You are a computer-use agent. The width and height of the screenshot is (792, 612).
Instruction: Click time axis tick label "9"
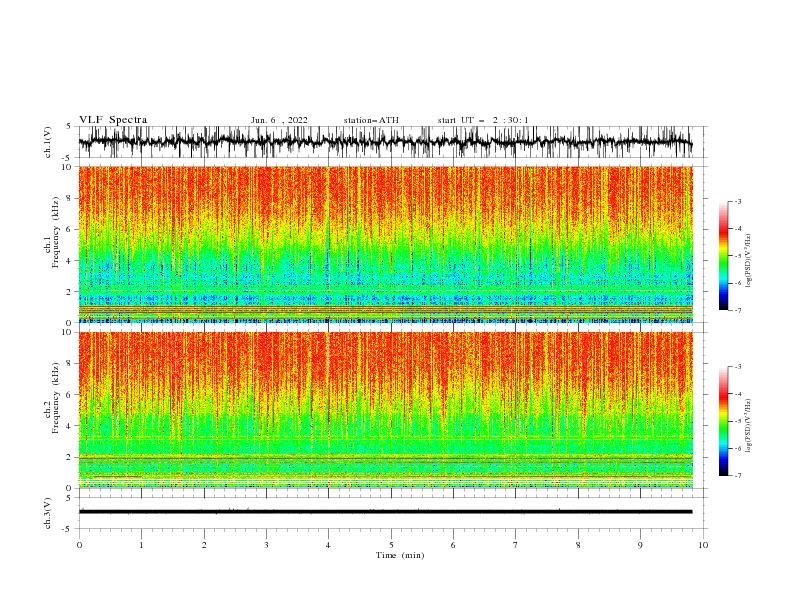[x=640, y=545]
